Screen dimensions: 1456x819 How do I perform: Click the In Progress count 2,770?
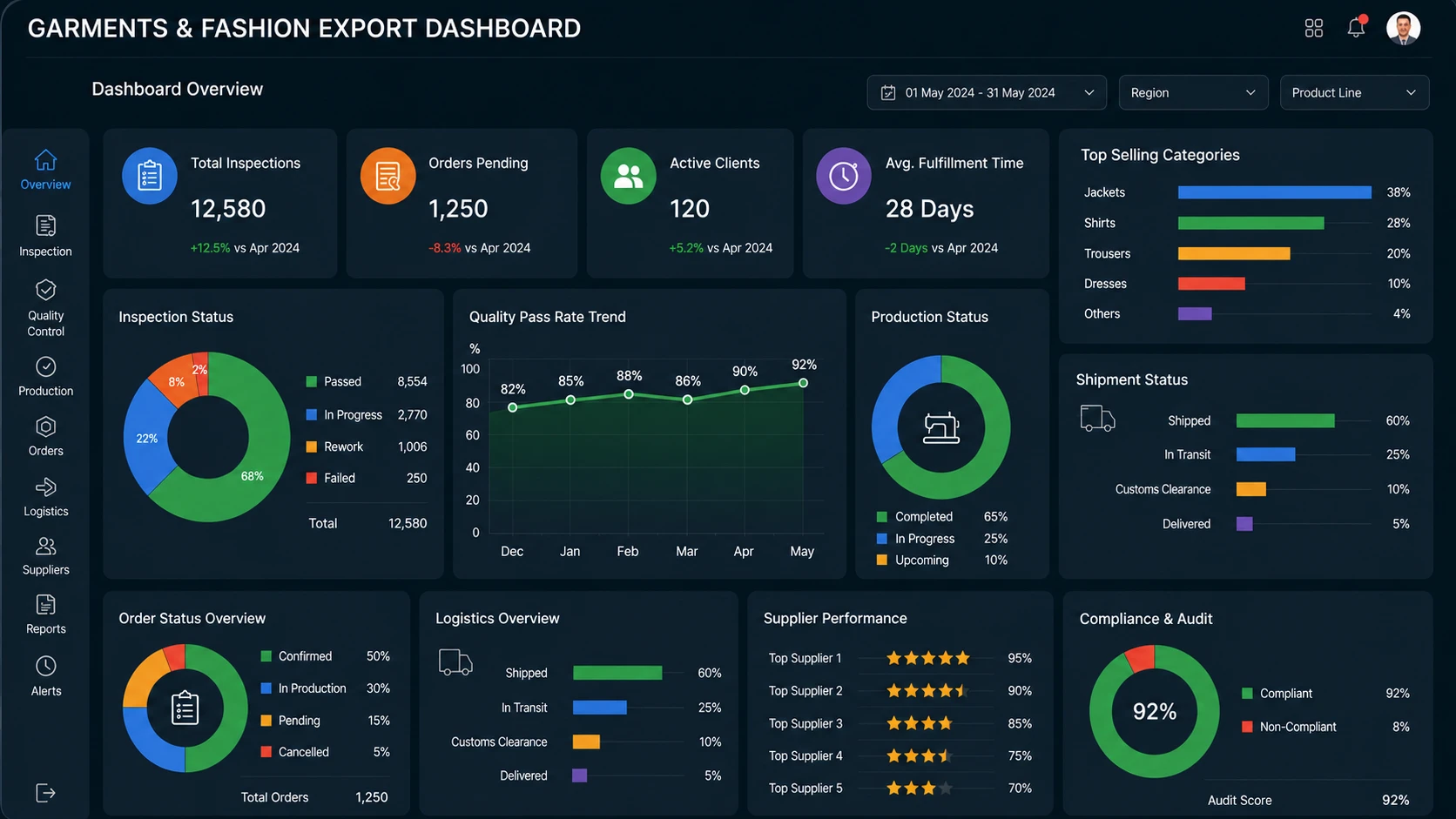coord(412,415)
